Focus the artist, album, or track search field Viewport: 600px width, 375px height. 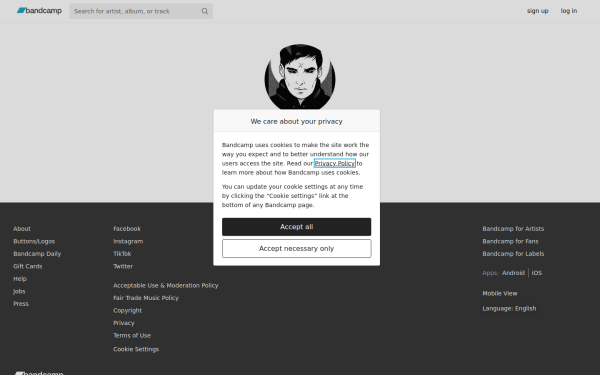pyautogui.click(x=136, y=11)
